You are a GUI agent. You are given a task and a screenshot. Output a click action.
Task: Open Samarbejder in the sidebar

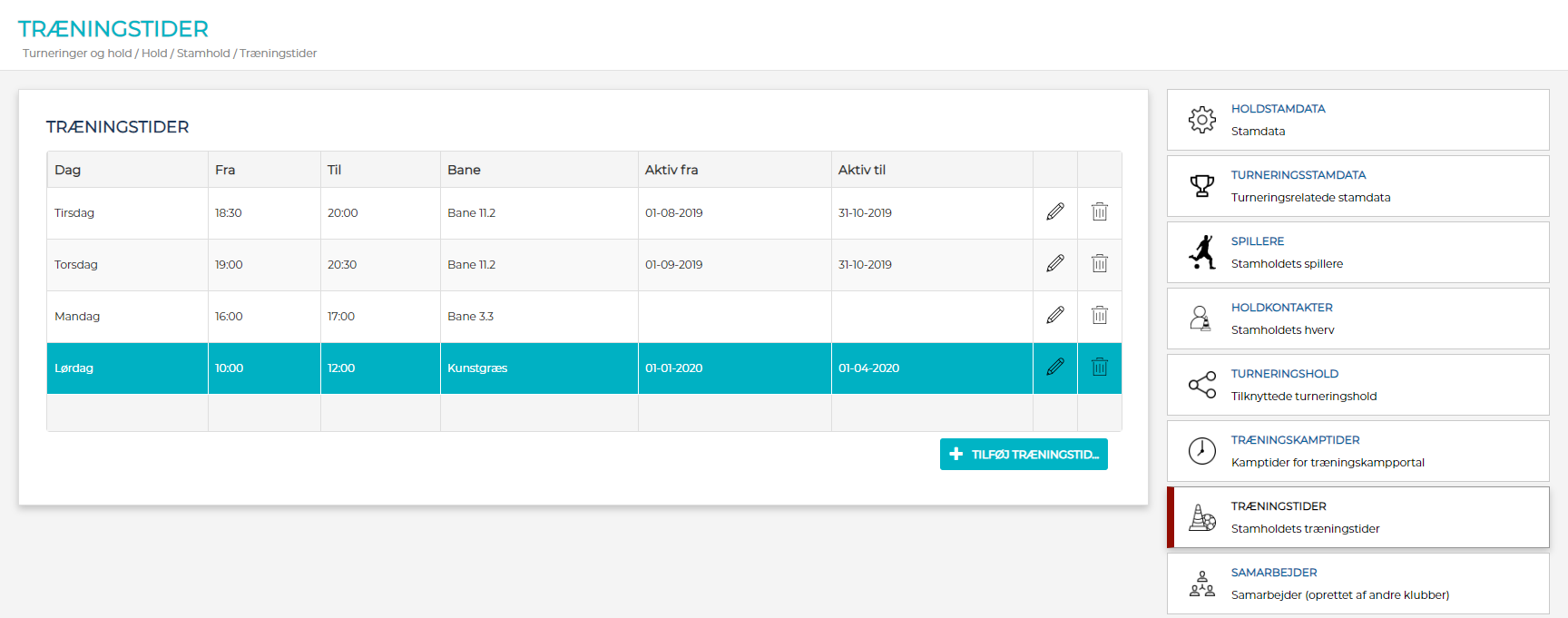[x=1273, y=573]
